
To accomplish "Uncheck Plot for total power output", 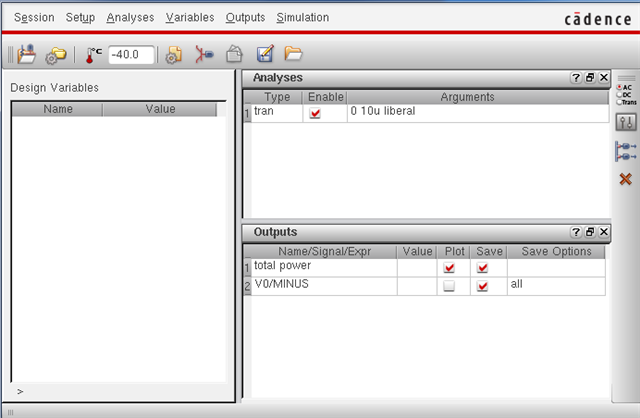I will coord(449,268).
